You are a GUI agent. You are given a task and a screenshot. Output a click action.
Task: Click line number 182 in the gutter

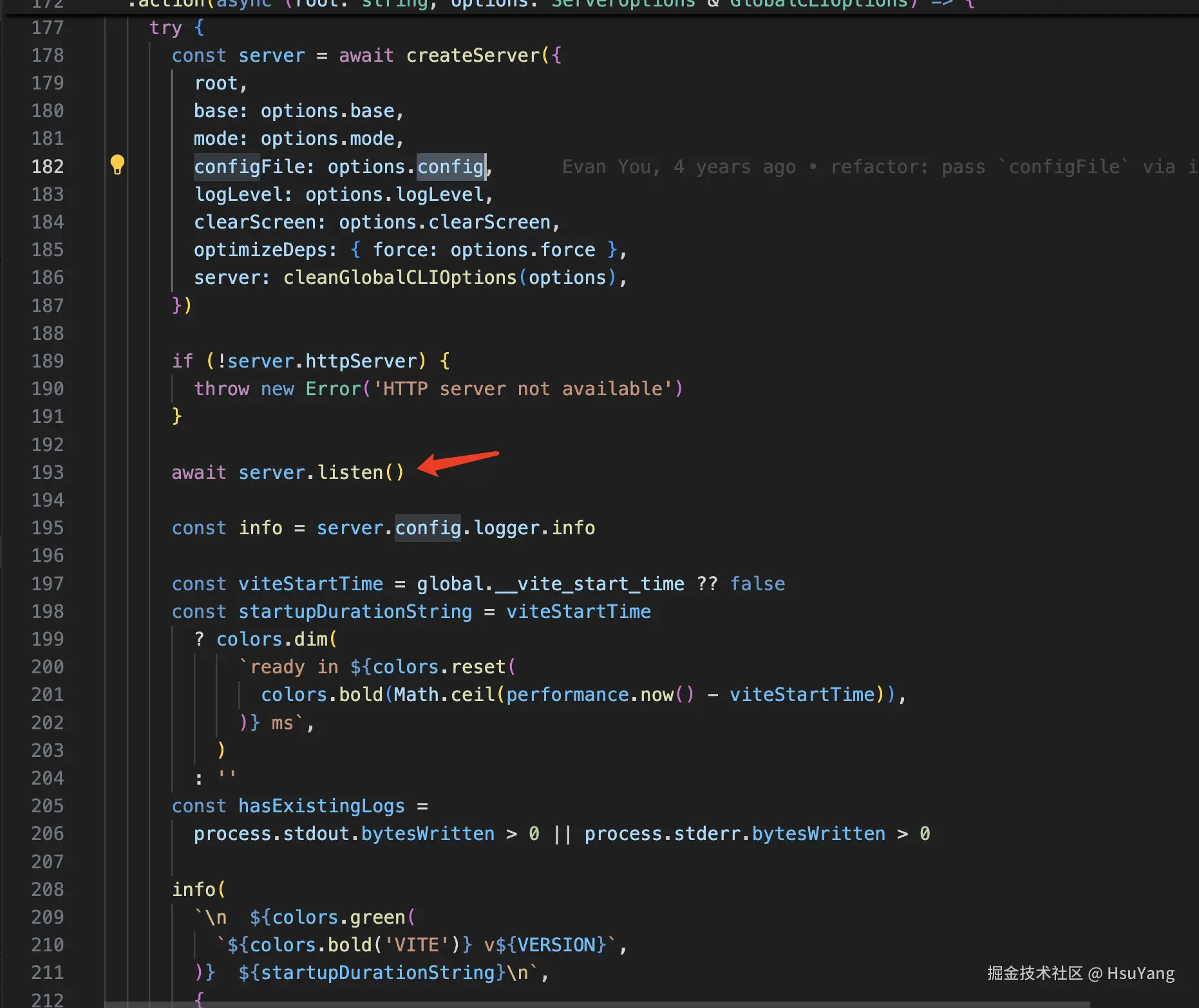tap(48, 167)
